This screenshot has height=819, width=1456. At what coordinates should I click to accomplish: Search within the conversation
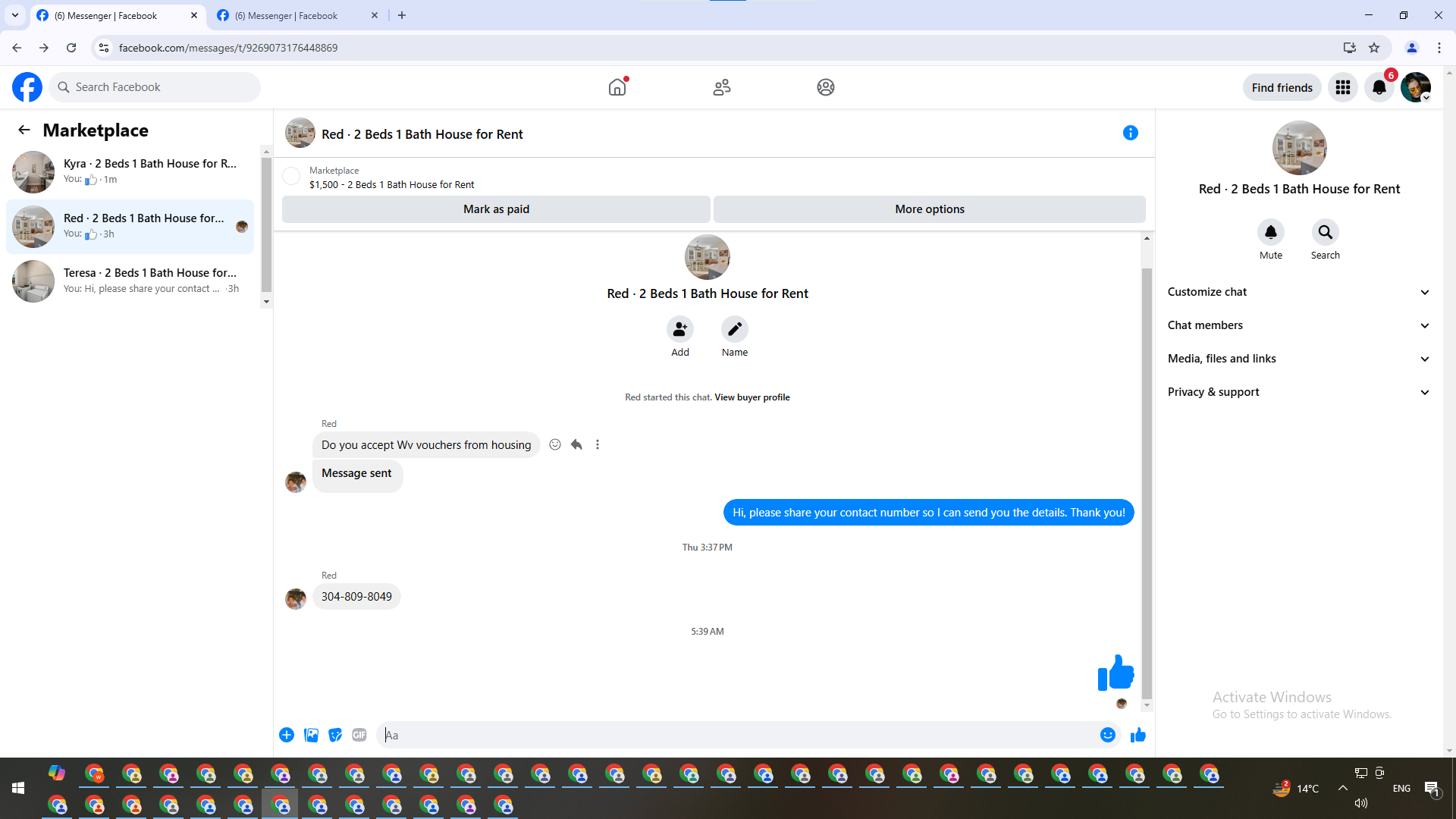(1326, 232)
